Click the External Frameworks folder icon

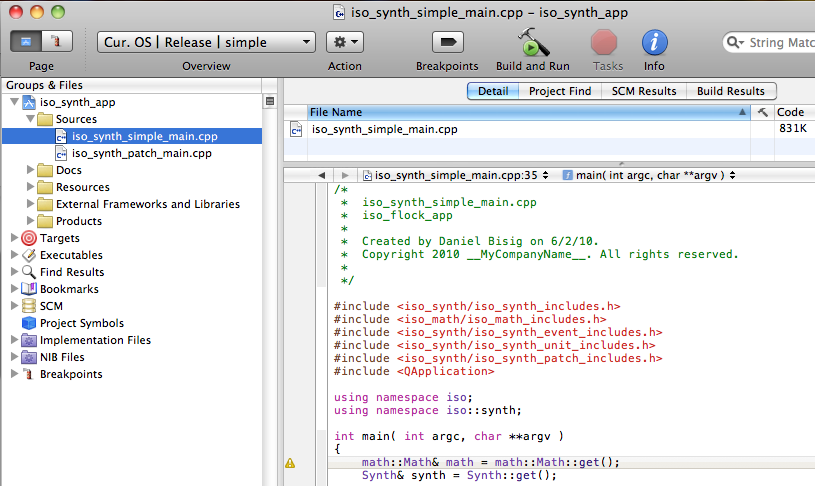tap(45, 204)
